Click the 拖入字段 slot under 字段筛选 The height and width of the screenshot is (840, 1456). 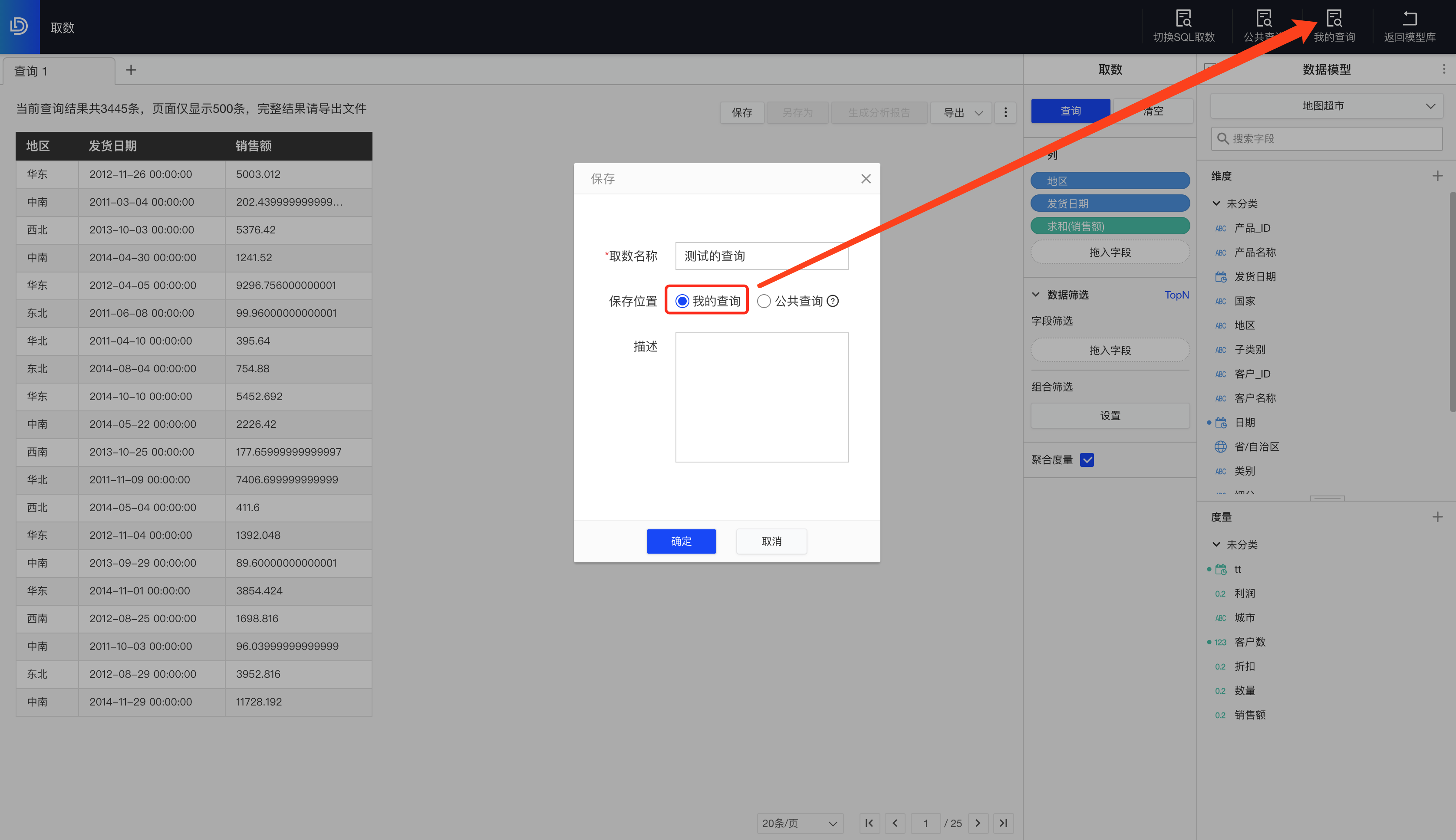coord(1110,350)
